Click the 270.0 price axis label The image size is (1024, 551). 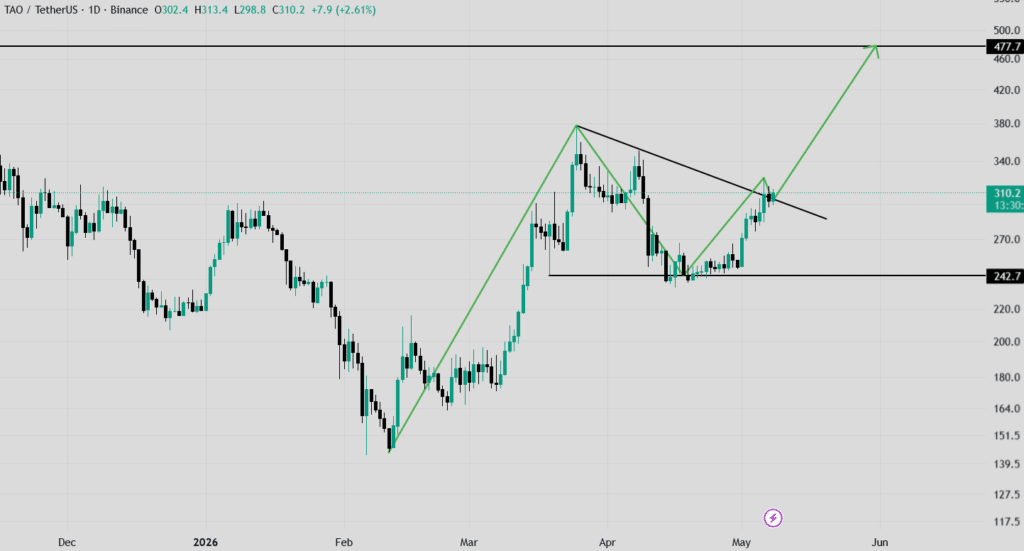(1006, 240)
